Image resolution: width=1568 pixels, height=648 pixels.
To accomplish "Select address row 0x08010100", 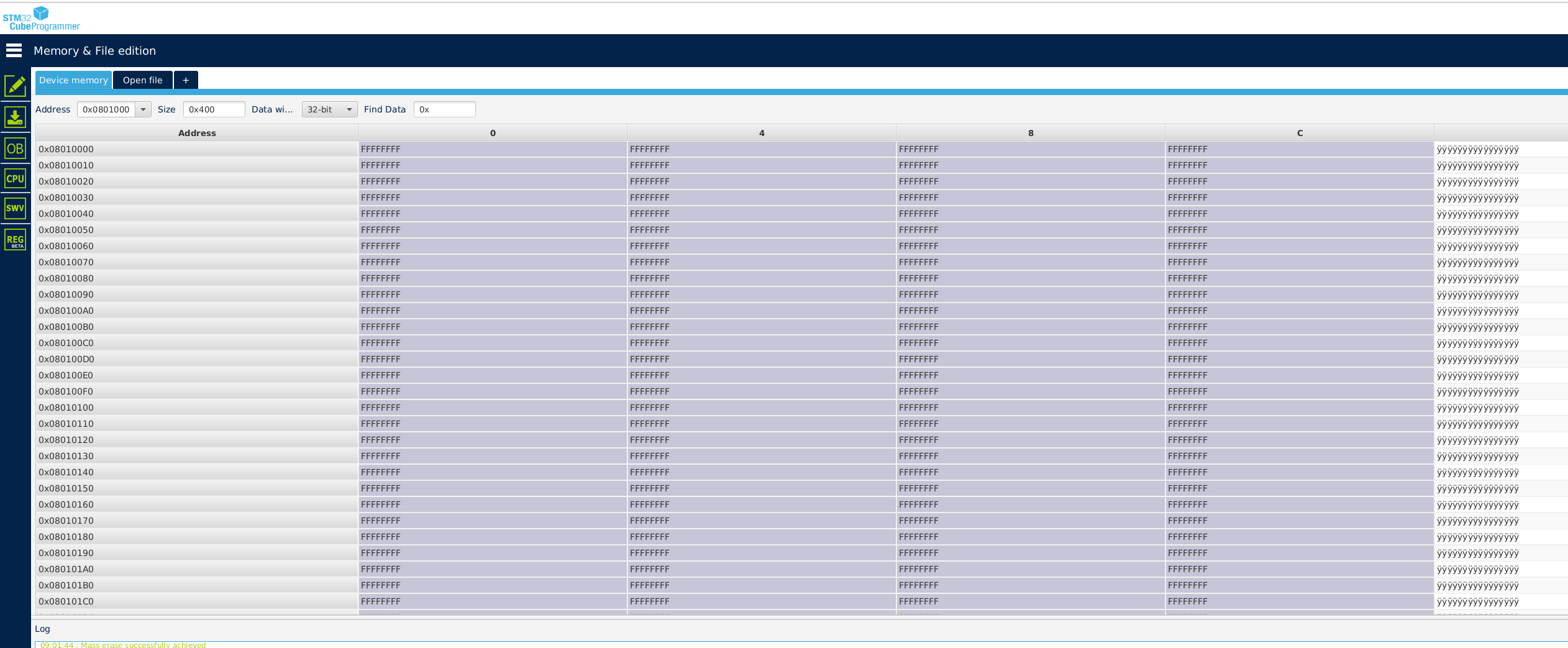I will pos(197,408).
